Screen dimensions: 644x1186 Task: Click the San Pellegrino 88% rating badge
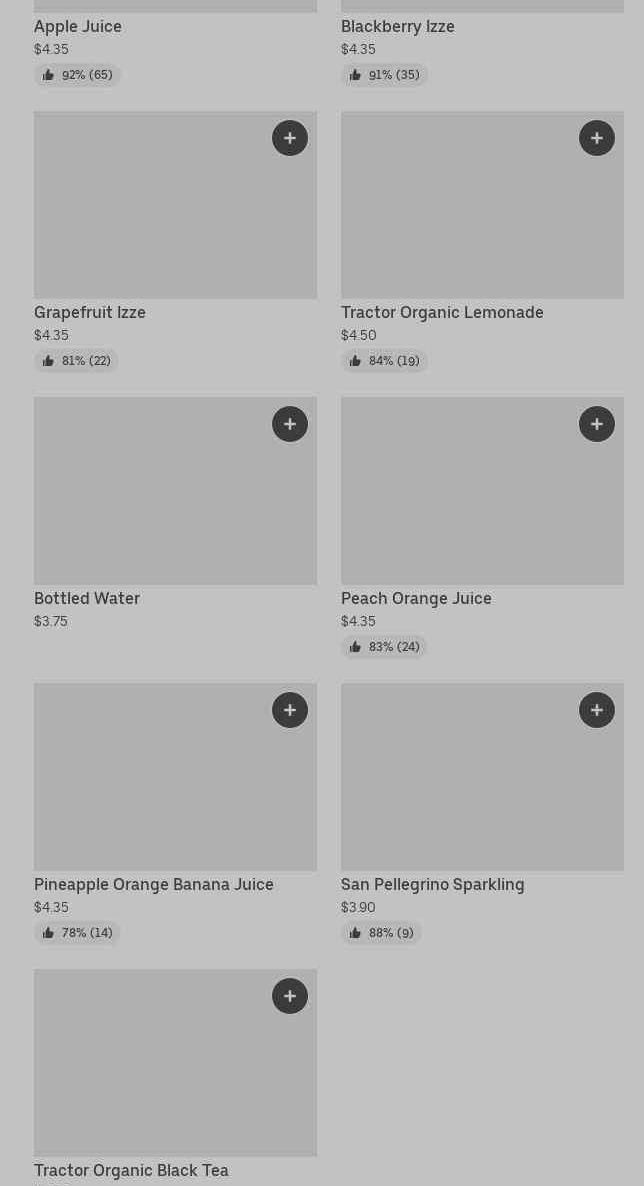[381, 933]
